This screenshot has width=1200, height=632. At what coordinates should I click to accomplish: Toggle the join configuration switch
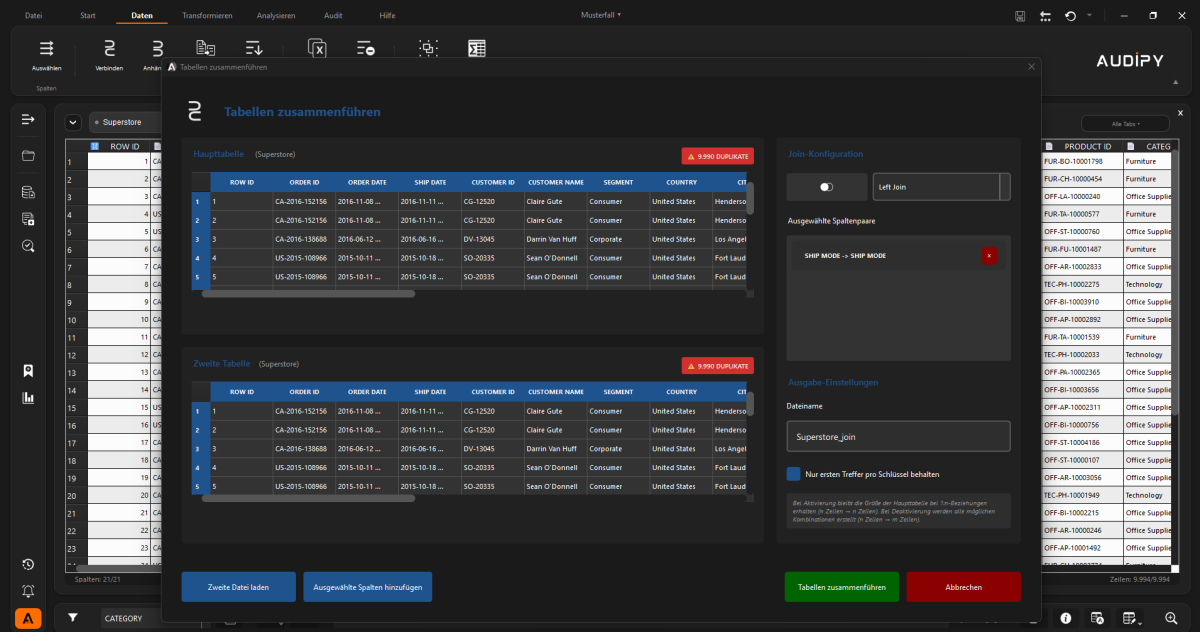pyautogui.click(x=826, y=187)
